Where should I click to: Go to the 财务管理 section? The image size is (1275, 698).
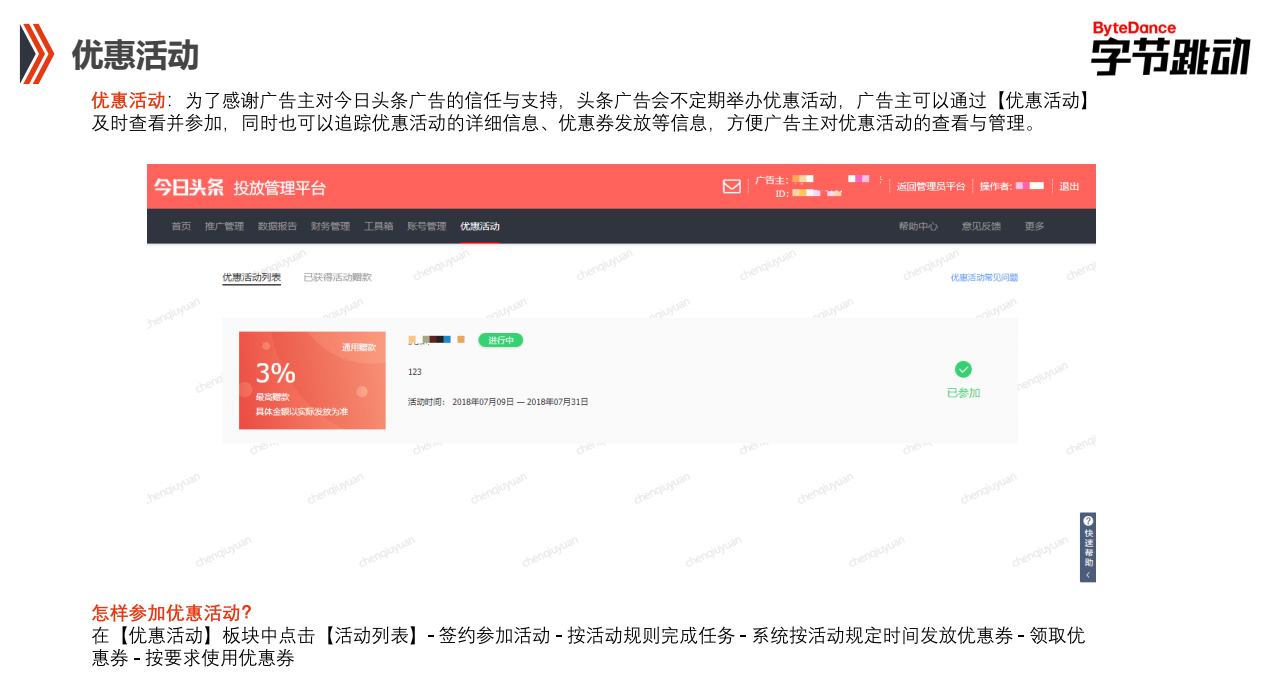coord(330,226)
